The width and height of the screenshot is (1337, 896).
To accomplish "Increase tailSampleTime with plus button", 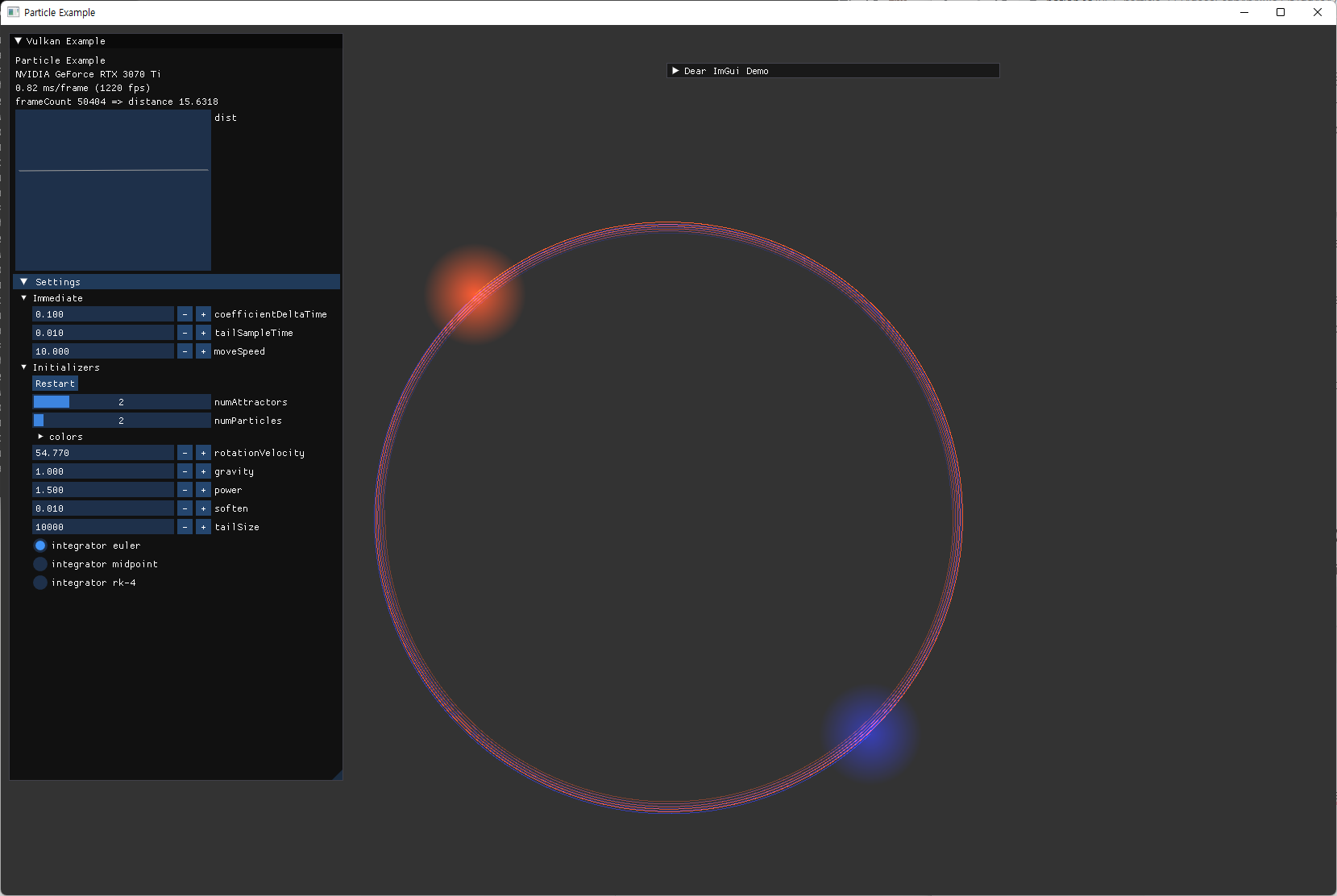I will 203,333.
